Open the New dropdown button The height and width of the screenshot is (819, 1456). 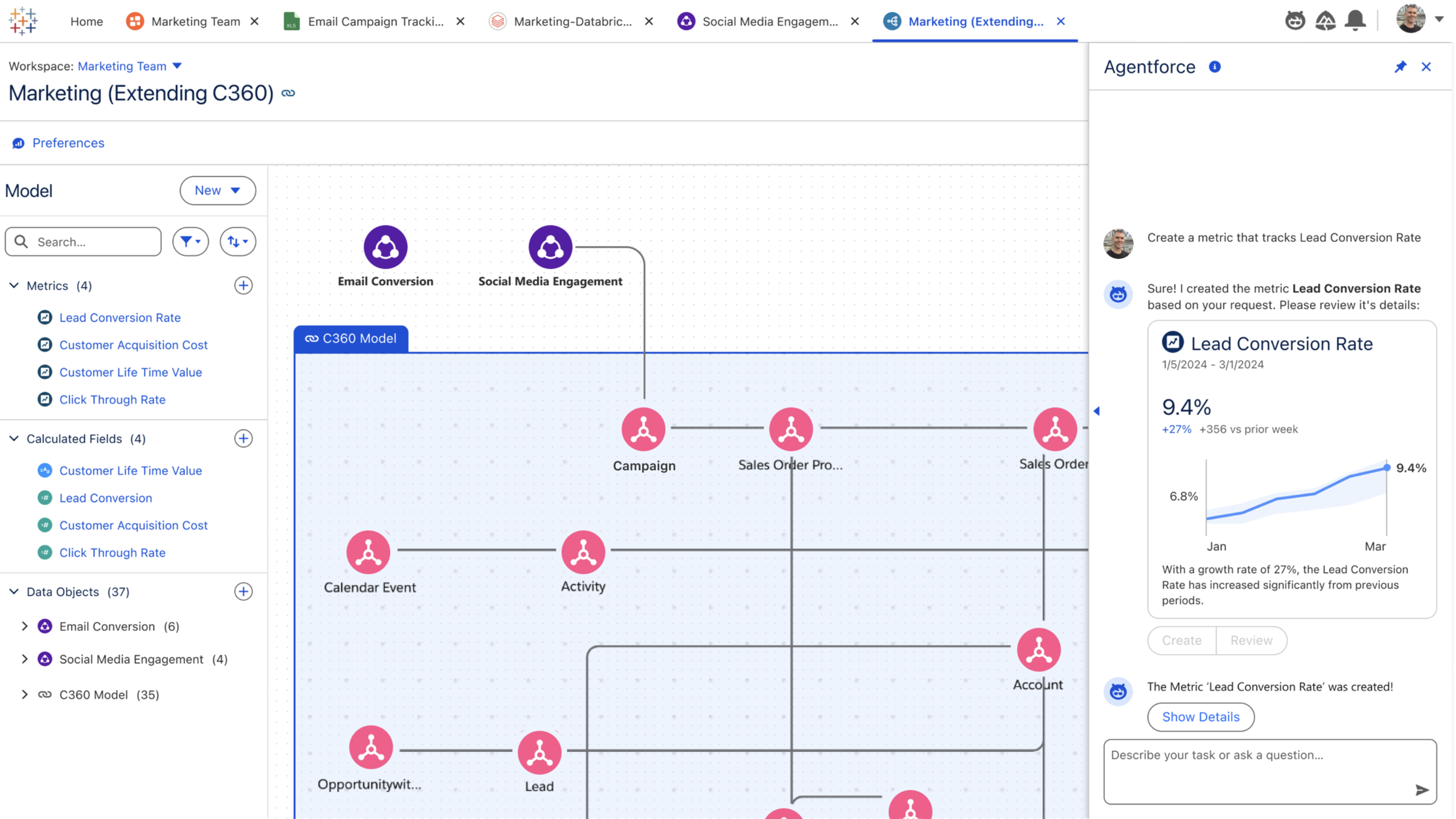[x=217, y=191]
